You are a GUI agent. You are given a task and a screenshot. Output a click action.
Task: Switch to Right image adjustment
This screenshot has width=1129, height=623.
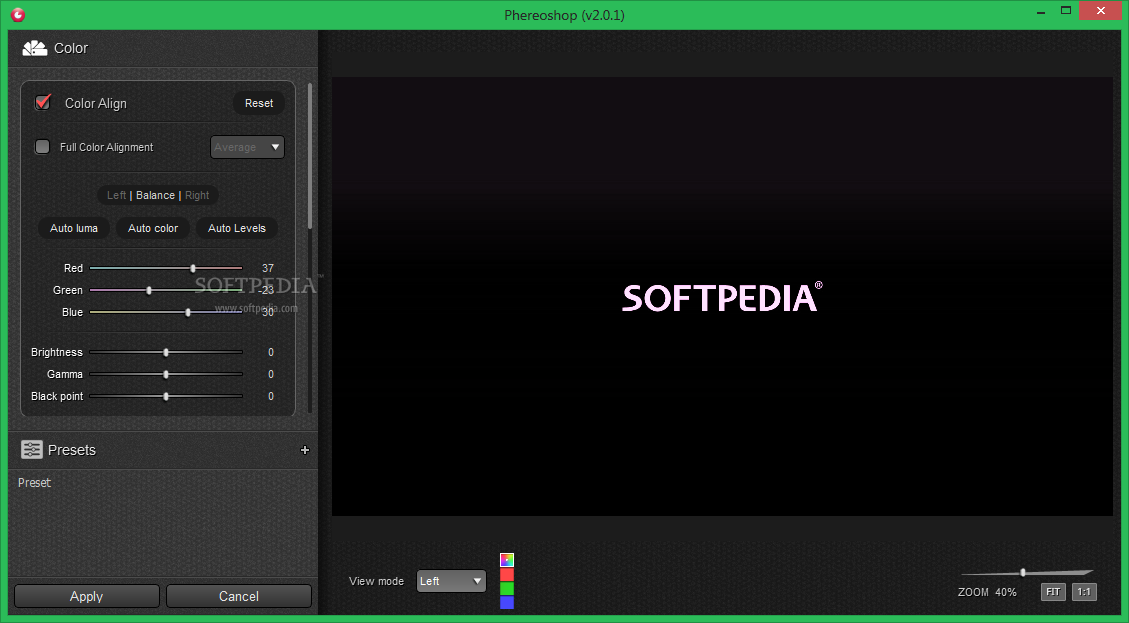(197, 195)
